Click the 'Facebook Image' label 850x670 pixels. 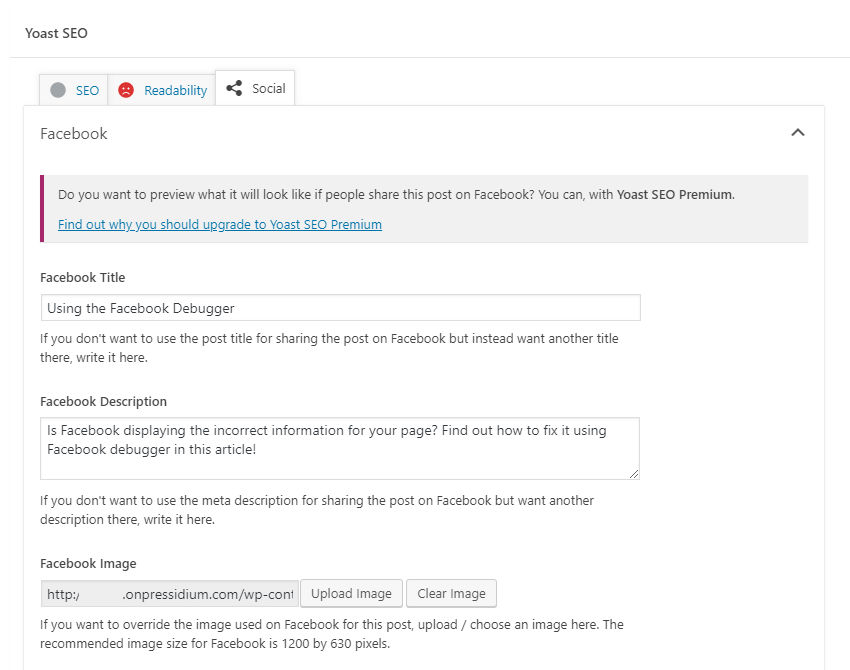pos(88,564)
